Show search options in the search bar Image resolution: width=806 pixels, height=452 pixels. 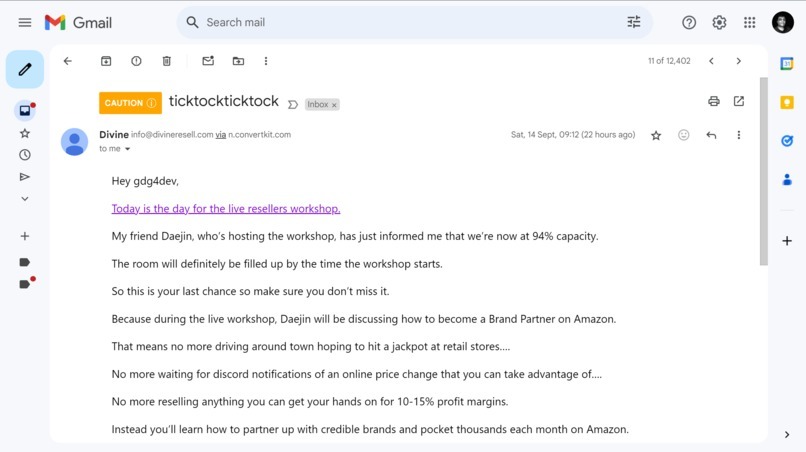tap(633, 22)
